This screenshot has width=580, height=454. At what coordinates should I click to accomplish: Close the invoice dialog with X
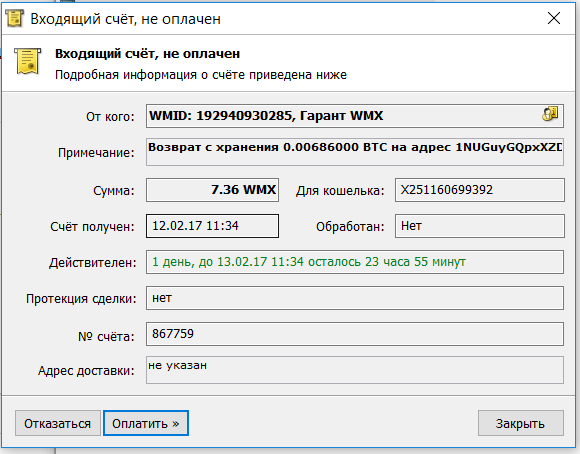click(554, 18)
